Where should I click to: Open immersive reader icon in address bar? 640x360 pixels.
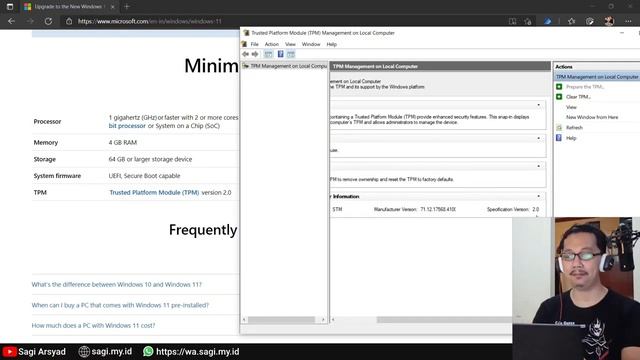(x=512, y=21)
